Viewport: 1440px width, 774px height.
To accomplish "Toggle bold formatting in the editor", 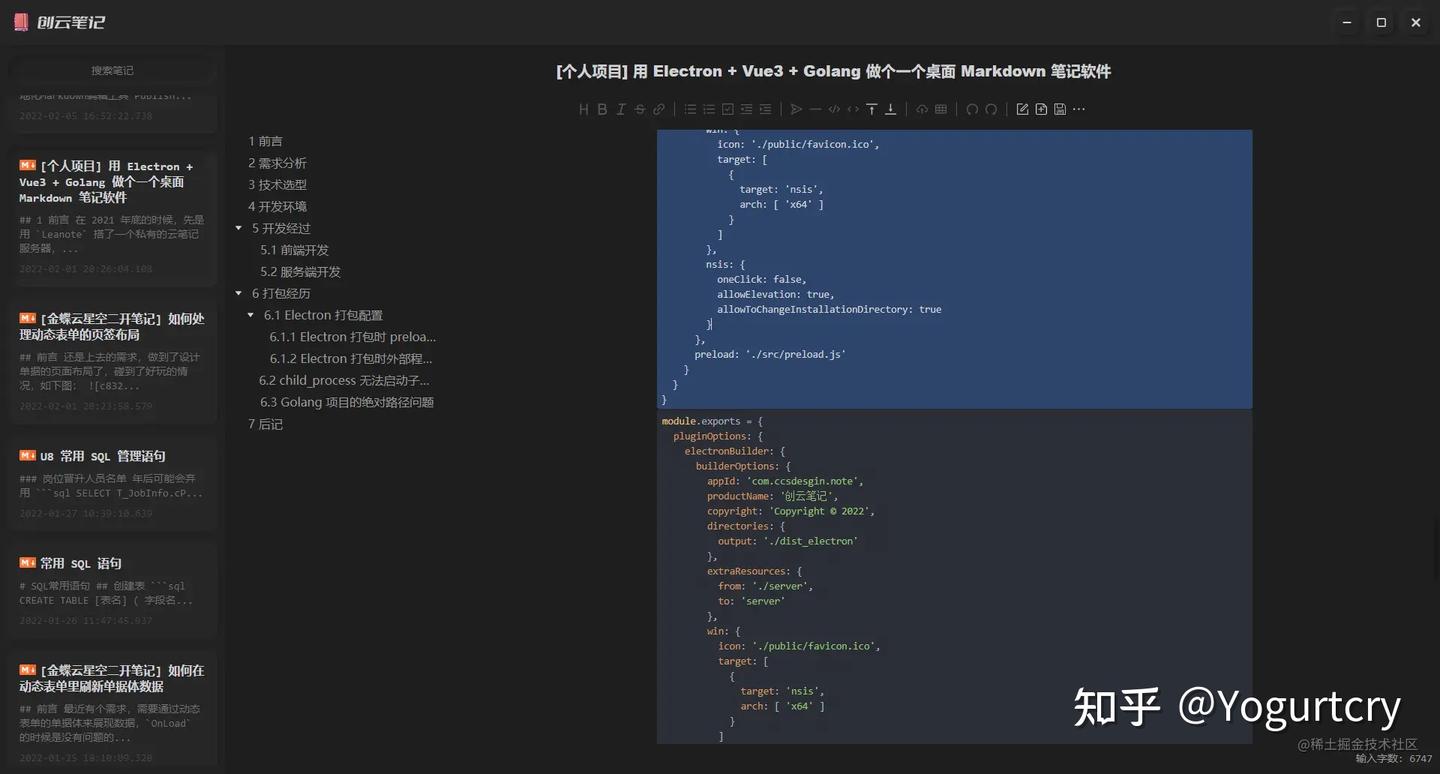I will [603, 109].
